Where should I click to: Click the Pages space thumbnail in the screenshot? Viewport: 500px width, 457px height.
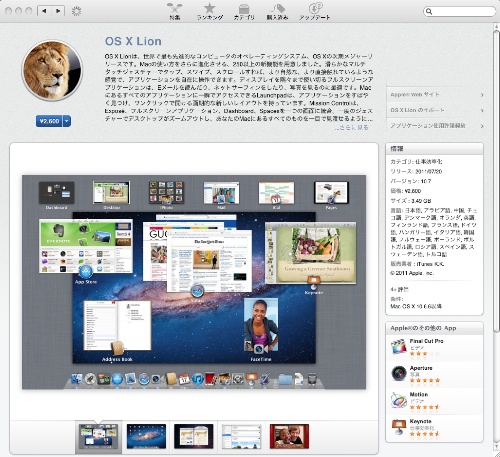[x=331, y=193]
